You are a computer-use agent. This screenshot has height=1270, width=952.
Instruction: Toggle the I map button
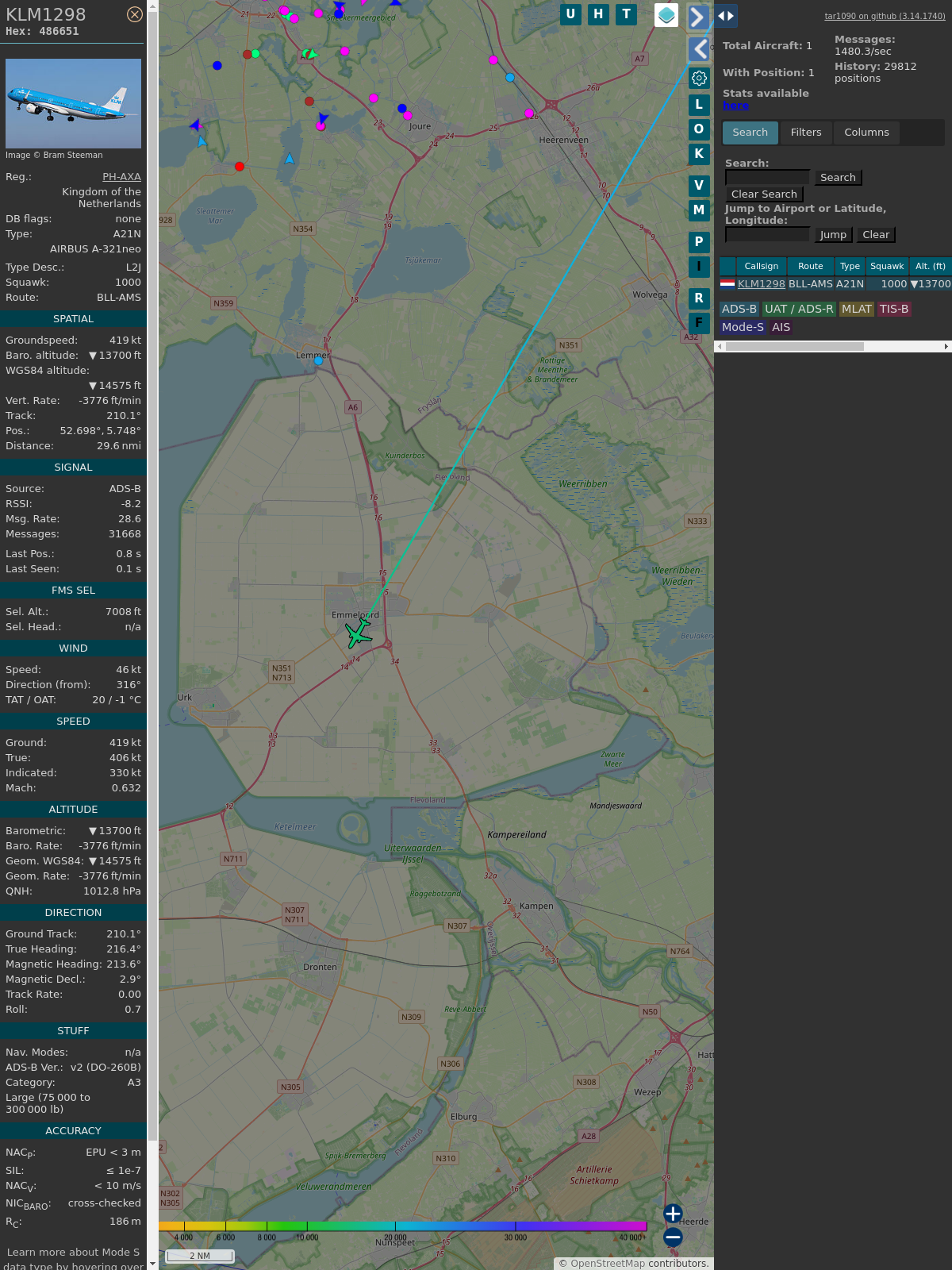pyautogui.click(x=699, y=267)
